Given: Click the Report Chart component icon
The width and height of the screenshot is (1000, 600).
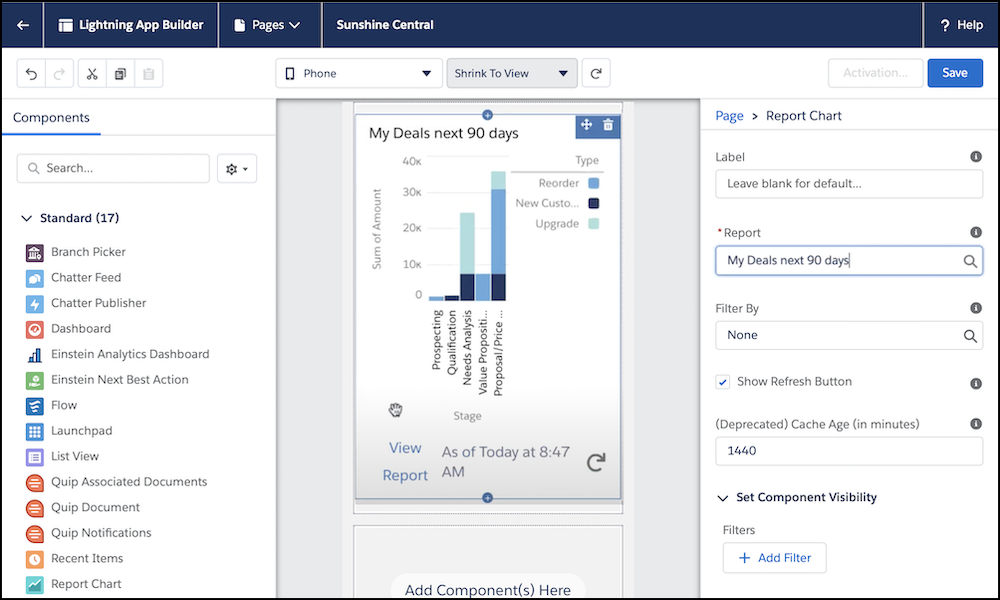Looking at the screenshot, I should [x=34, y=583].
